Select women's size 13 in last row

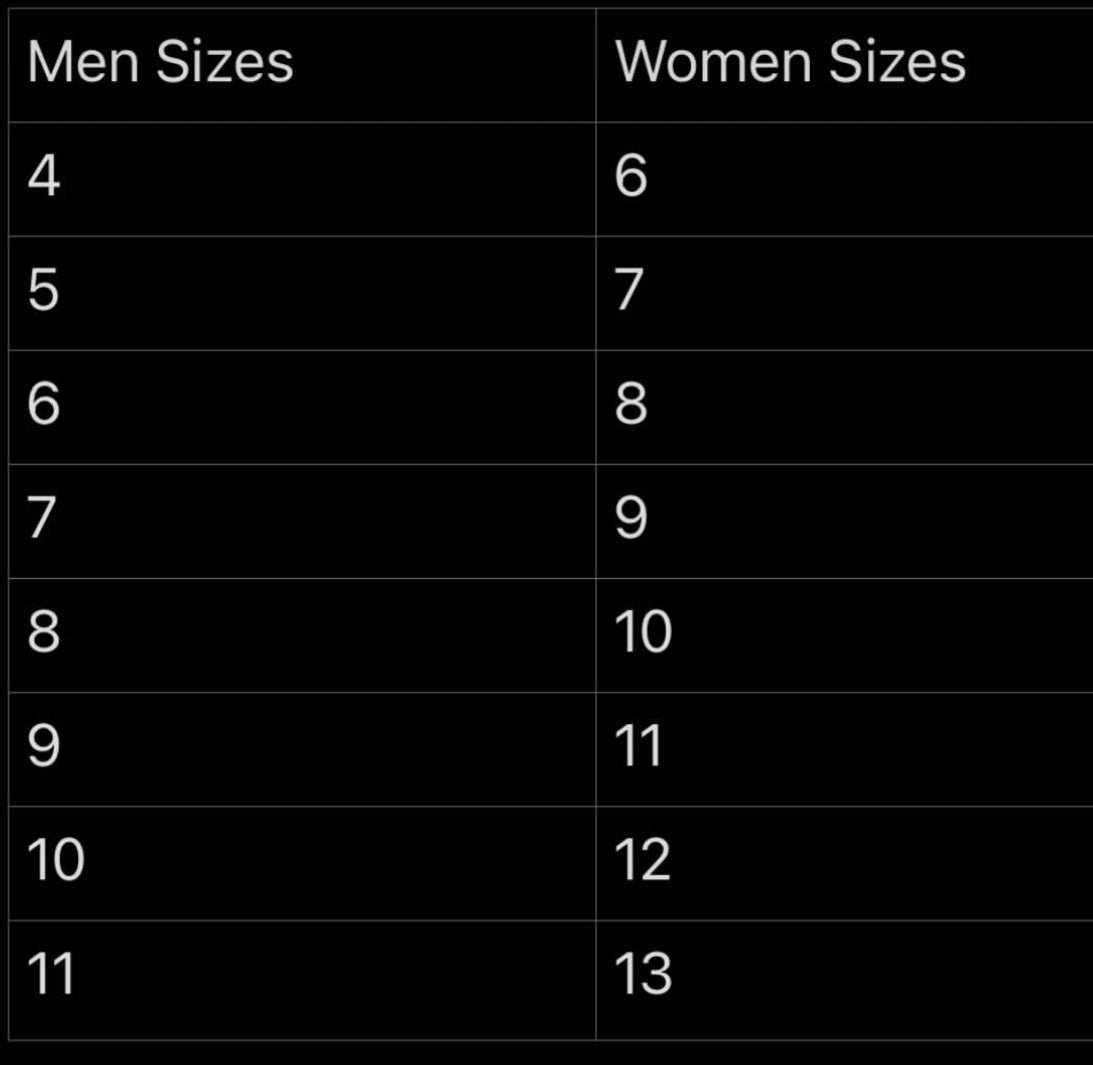643,975
